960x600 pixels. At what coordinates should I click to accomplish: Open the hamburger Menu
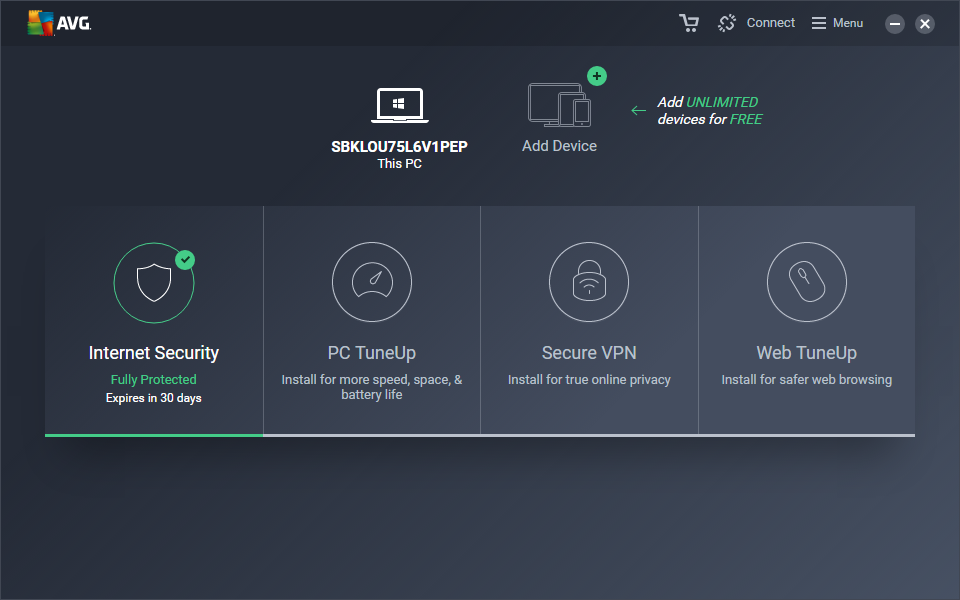837,23
